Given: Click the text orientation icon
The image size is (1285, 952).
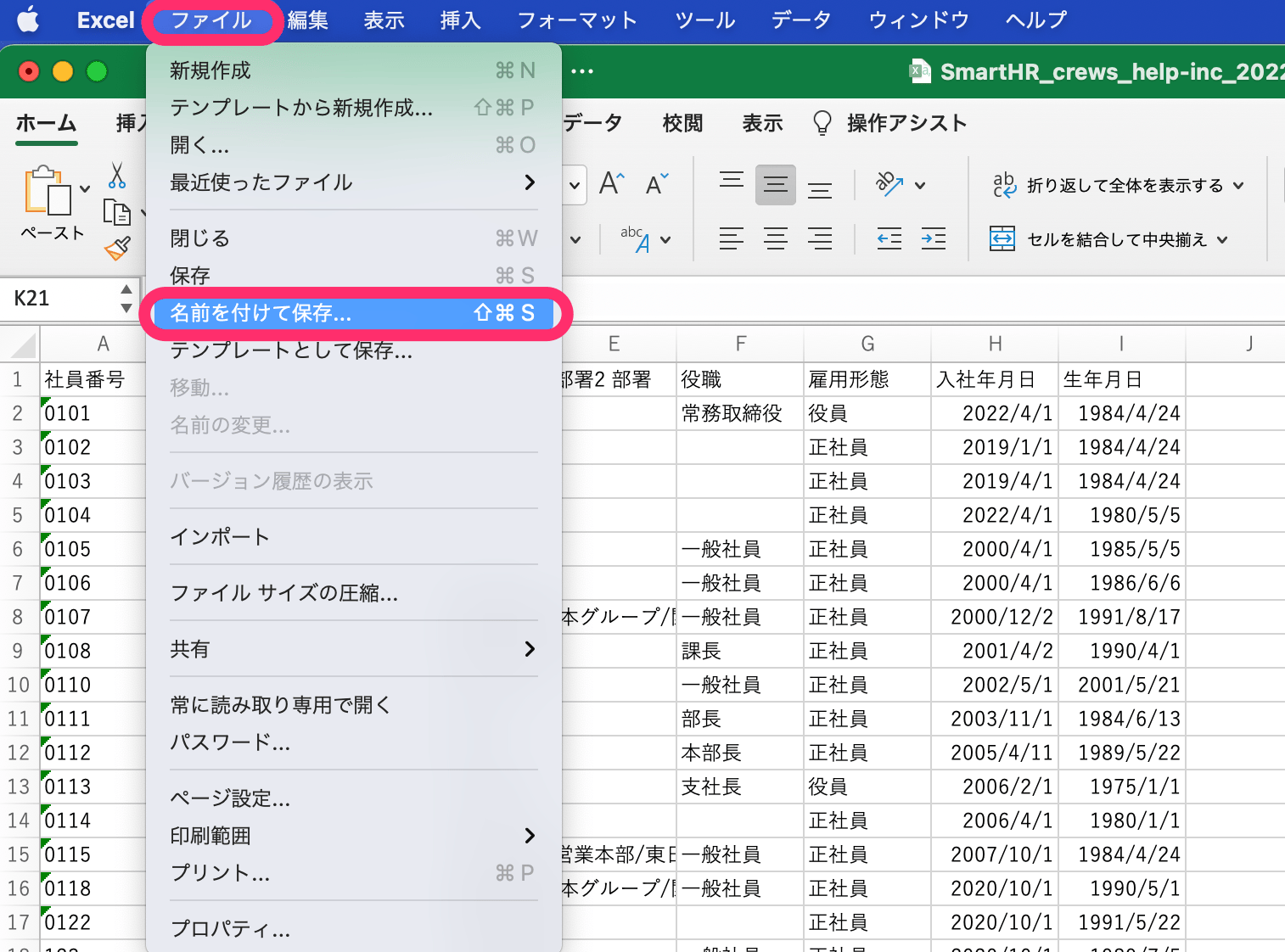Looking at the screenshot, I should point(889,183).
